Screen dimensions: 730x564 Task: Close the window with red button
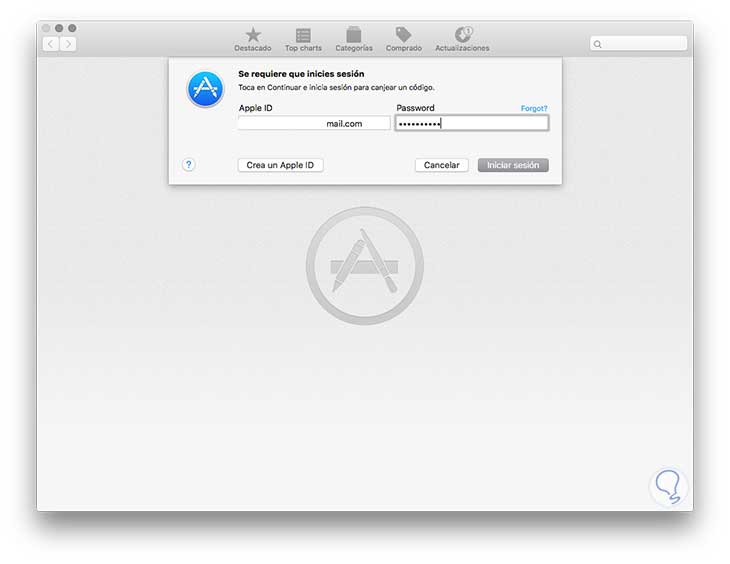[x=46, y=28]
